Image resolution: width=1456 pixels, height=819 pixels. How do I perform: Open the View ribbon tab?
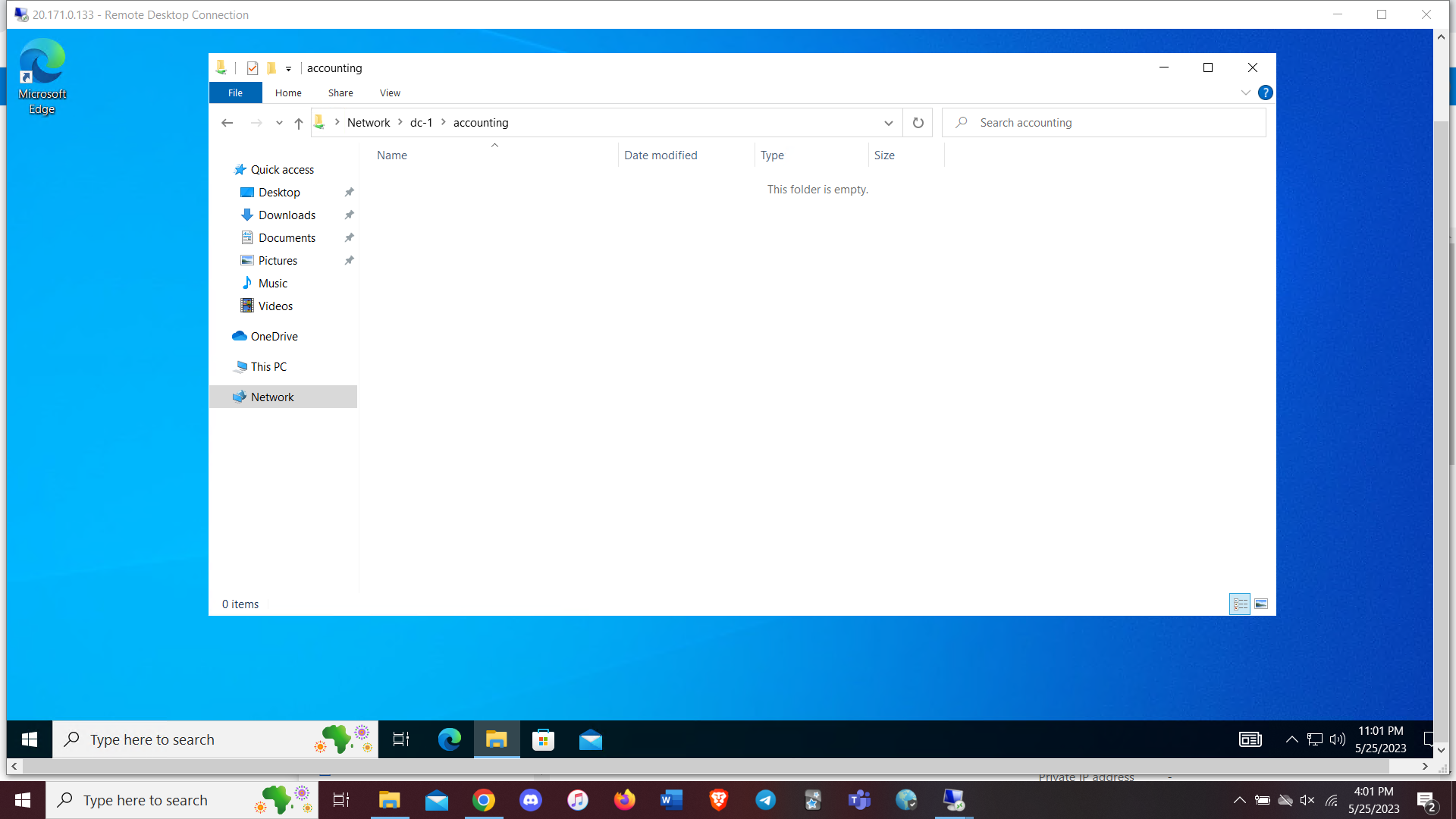390,93
